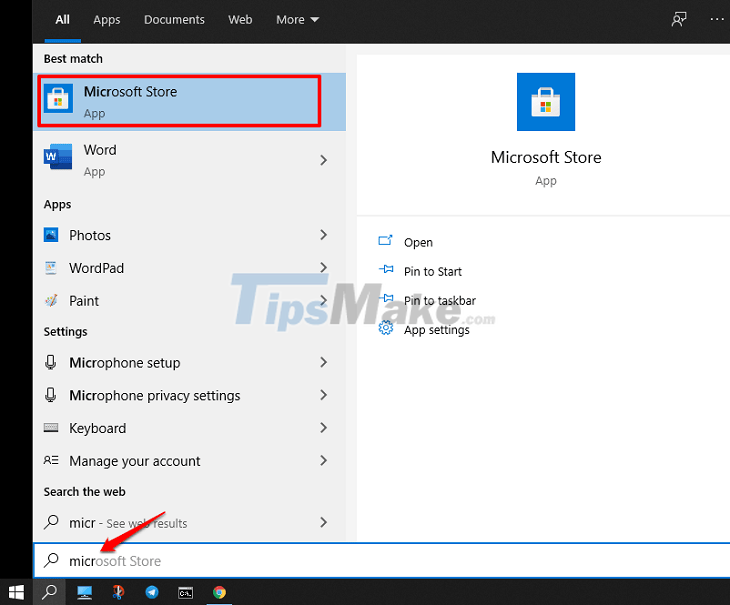Click Microphone privacy settings icon

[51, 395]
